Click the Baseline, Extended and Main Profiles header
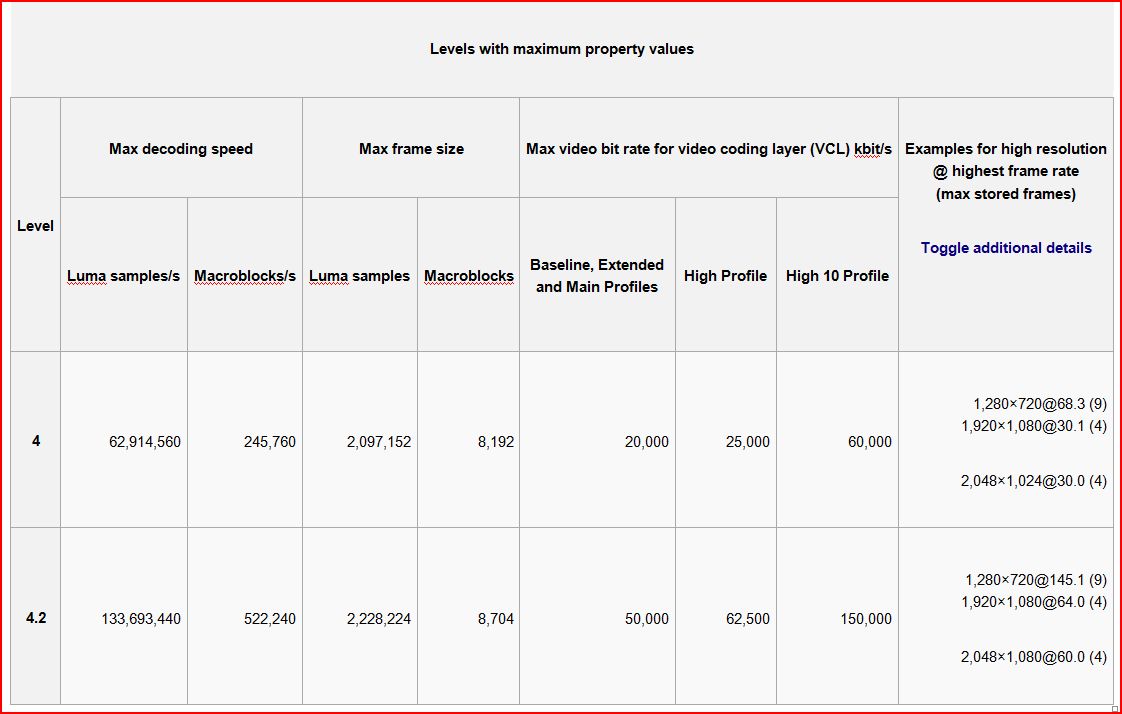The image size is (1122, 714). tap(597, 276)
